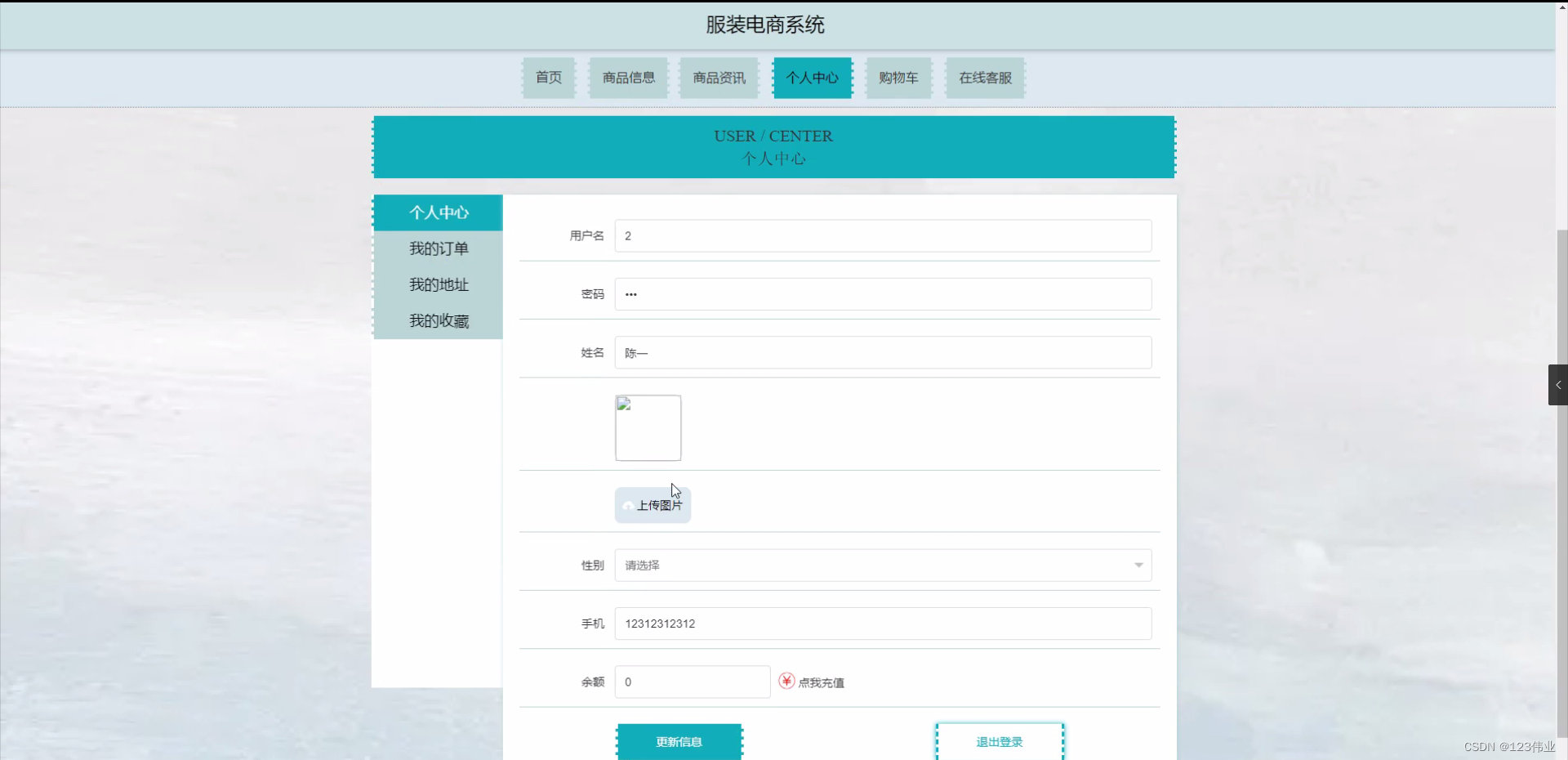This screenshot has height=760, width=1568.
Task: Click the chevron on the right edge panel
Action: [1558, 384]
